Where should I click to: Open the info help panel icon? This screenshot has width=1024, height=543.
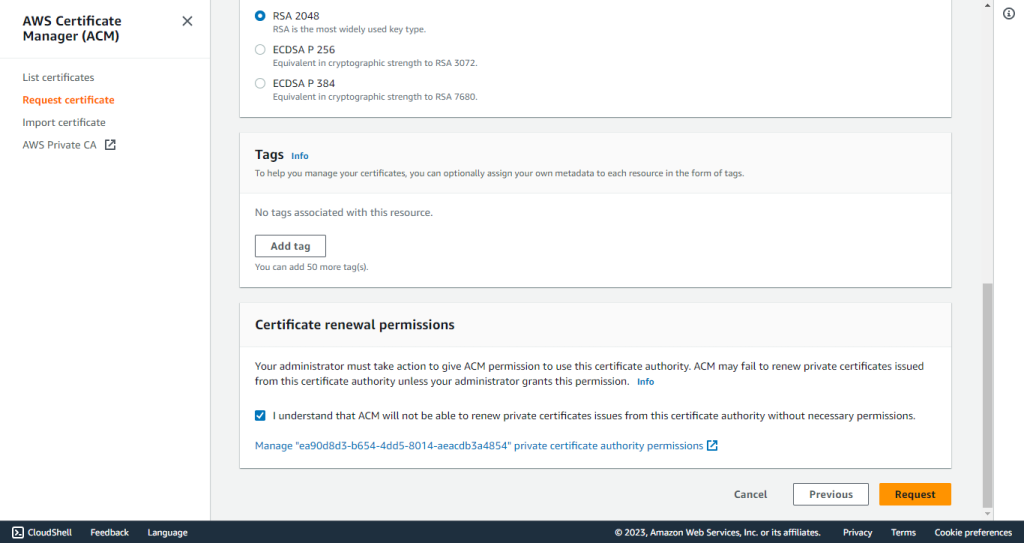point(1009,14)
